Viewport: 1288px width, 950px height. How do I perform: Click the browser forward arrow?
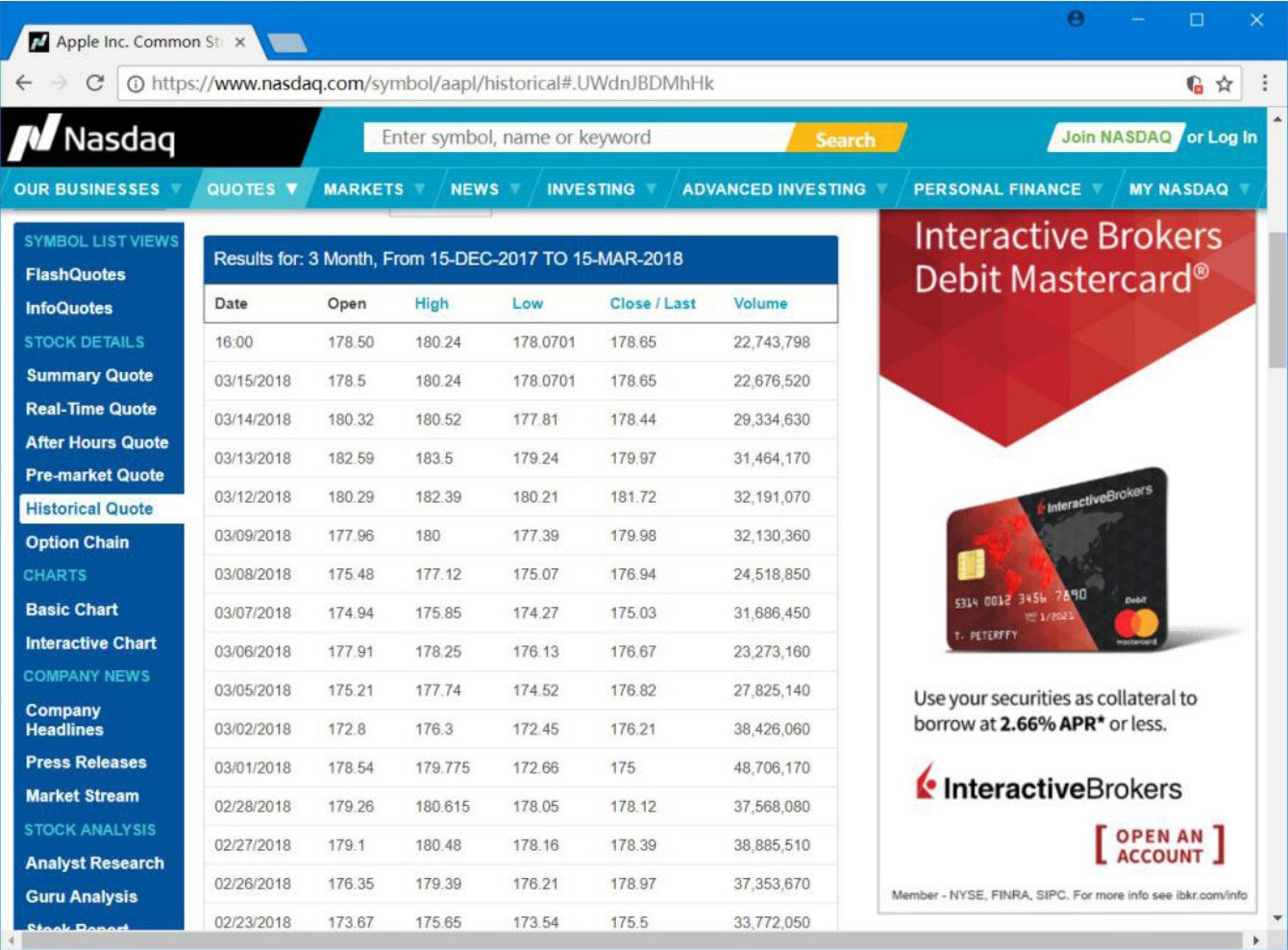point(60,84)
